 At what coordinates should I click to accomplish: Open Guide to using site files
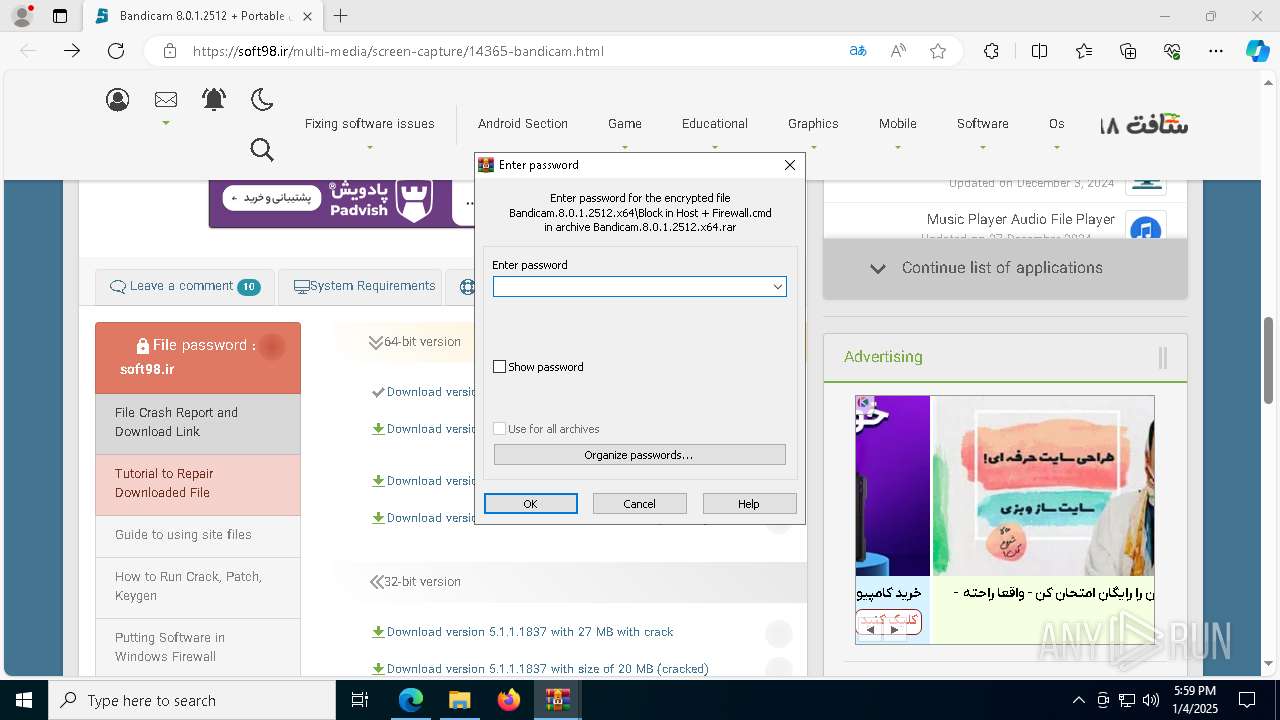click(x=198, y=535)
